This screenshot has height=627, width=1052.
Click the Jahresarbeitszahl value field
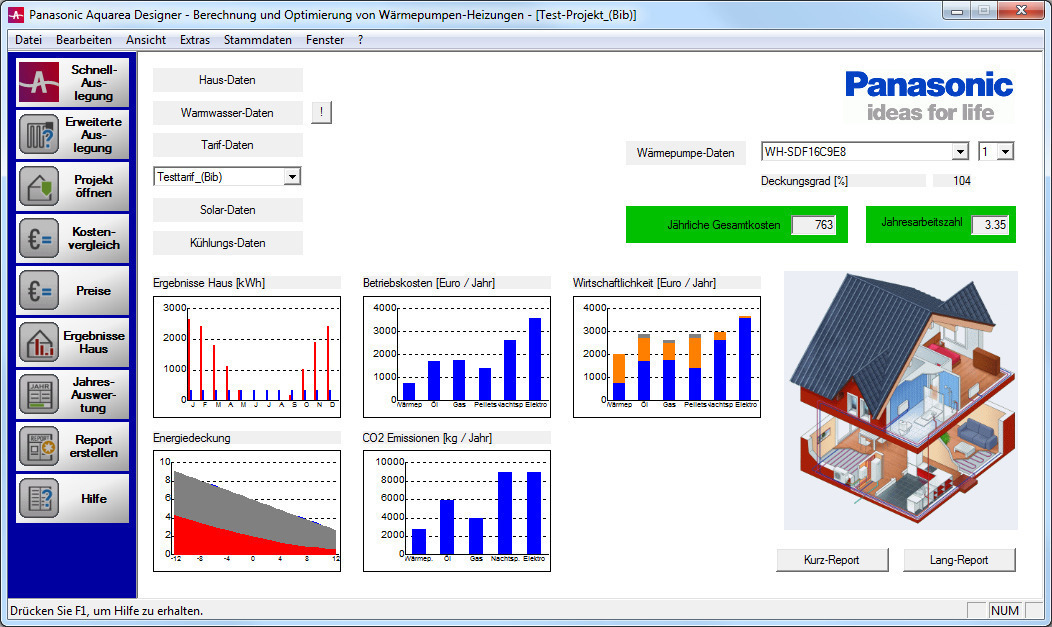point(990,225)
